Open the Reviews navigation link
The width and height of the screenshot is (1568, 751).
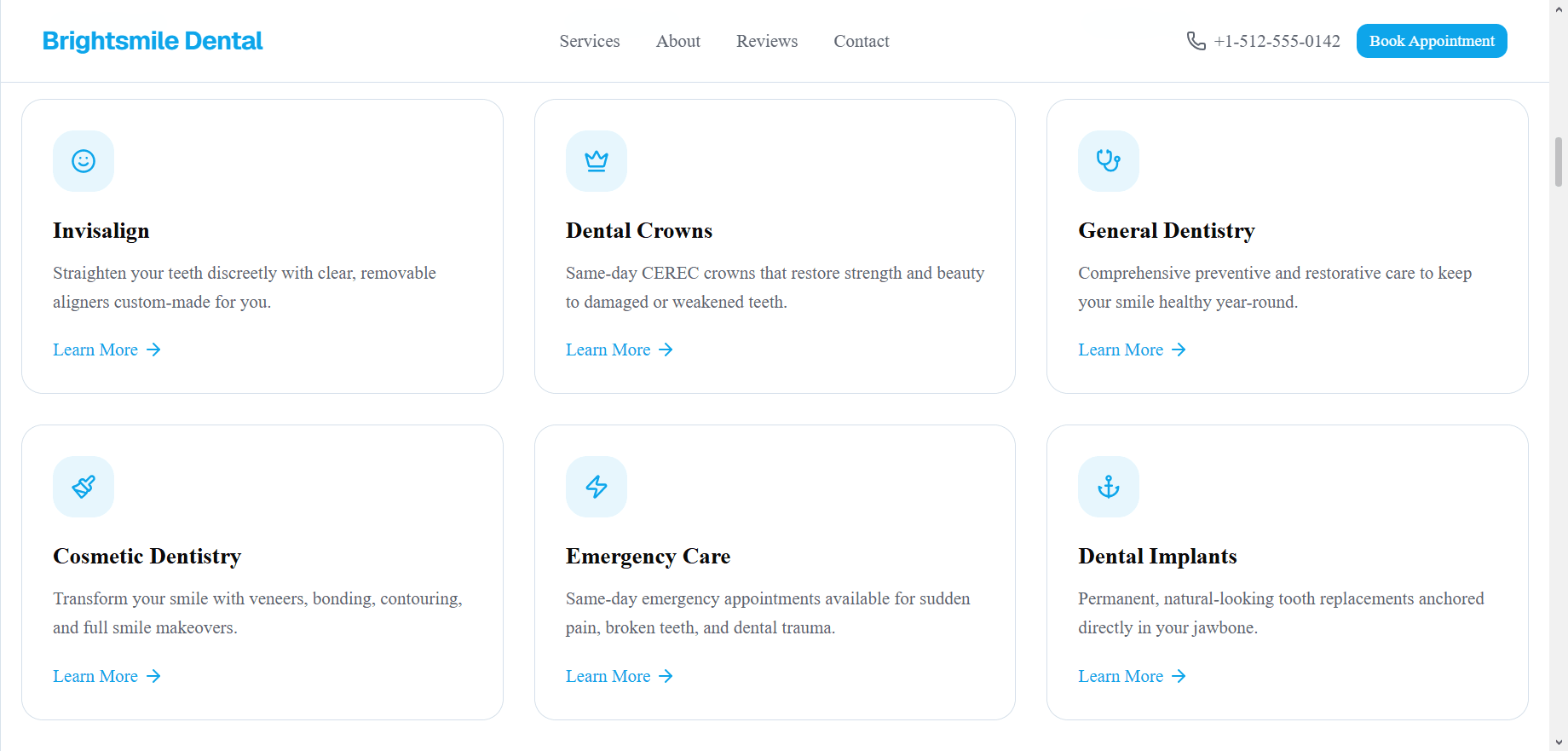pyautogui.click(x=767, y=41)
